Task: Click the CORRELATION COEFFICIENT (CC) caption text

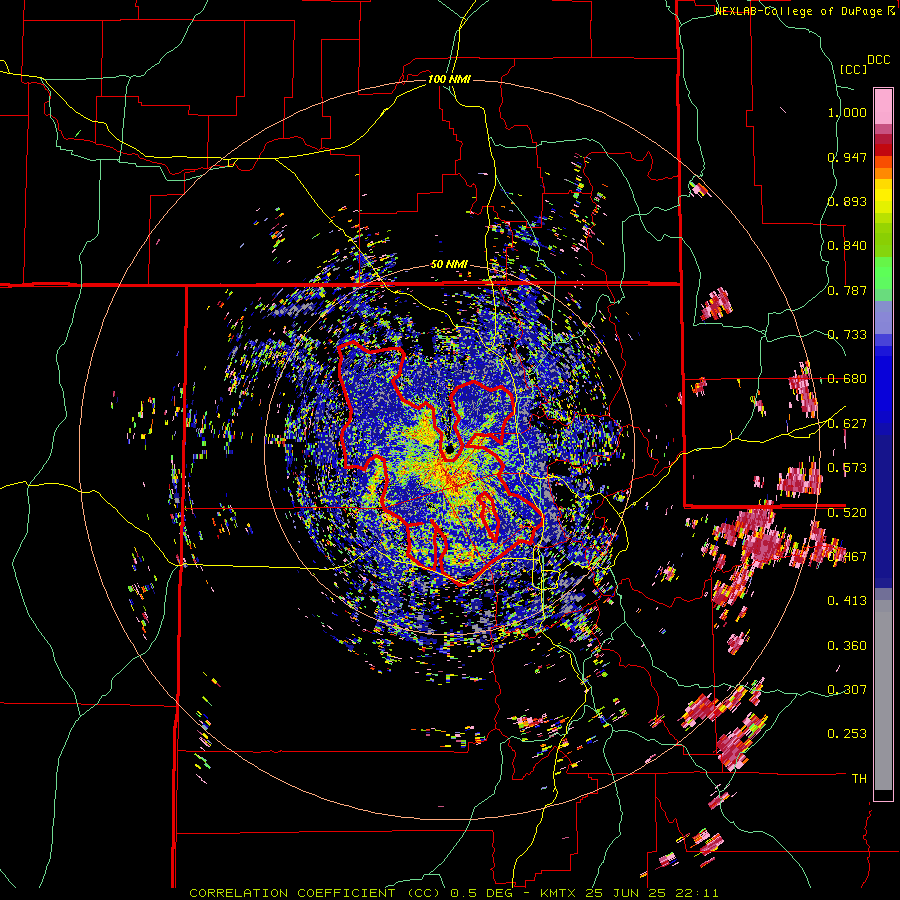Action: pos(314,893)
